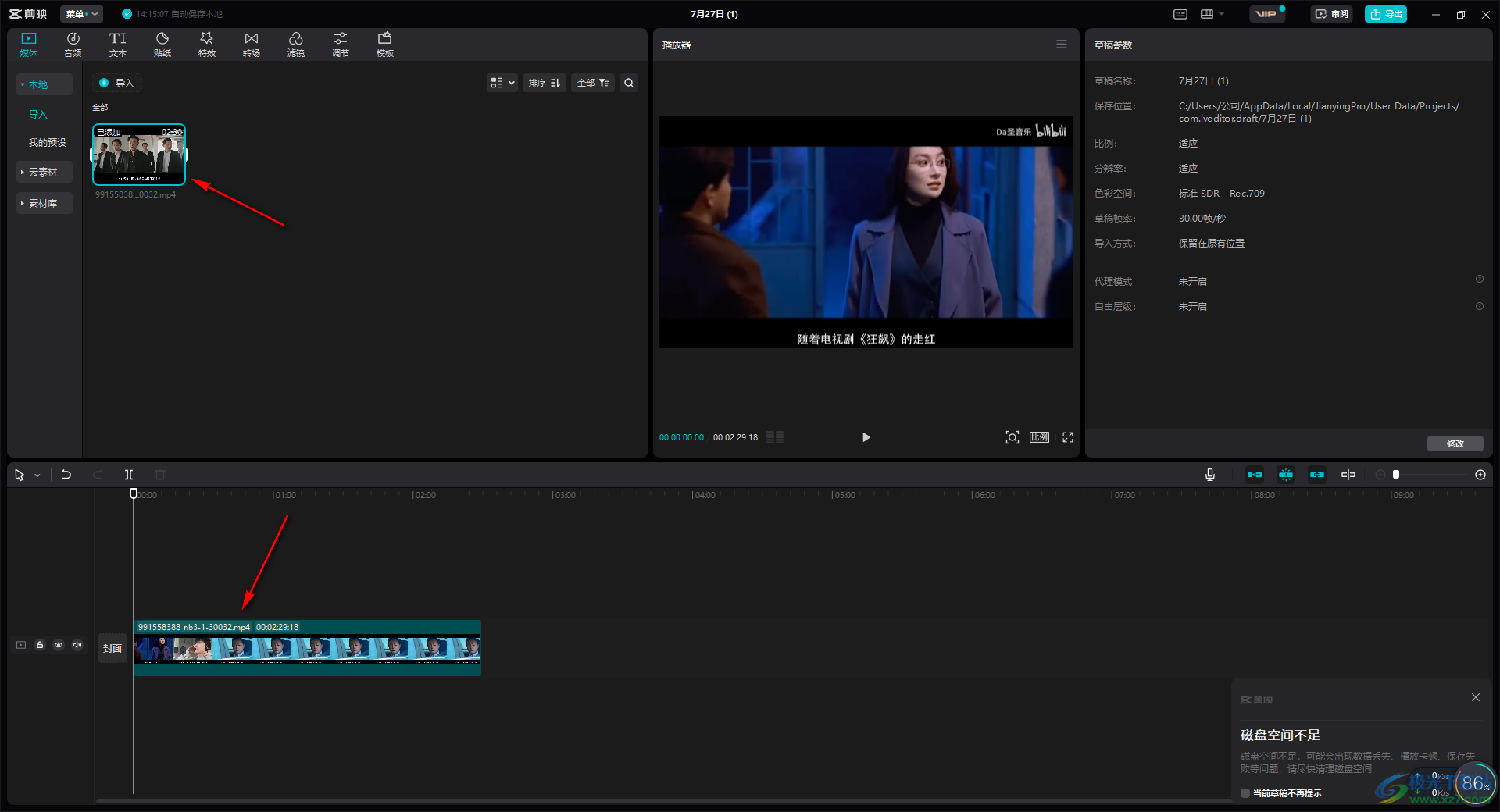
Task: Click the 修改 (Modify) button
Action: point(1455,443)
